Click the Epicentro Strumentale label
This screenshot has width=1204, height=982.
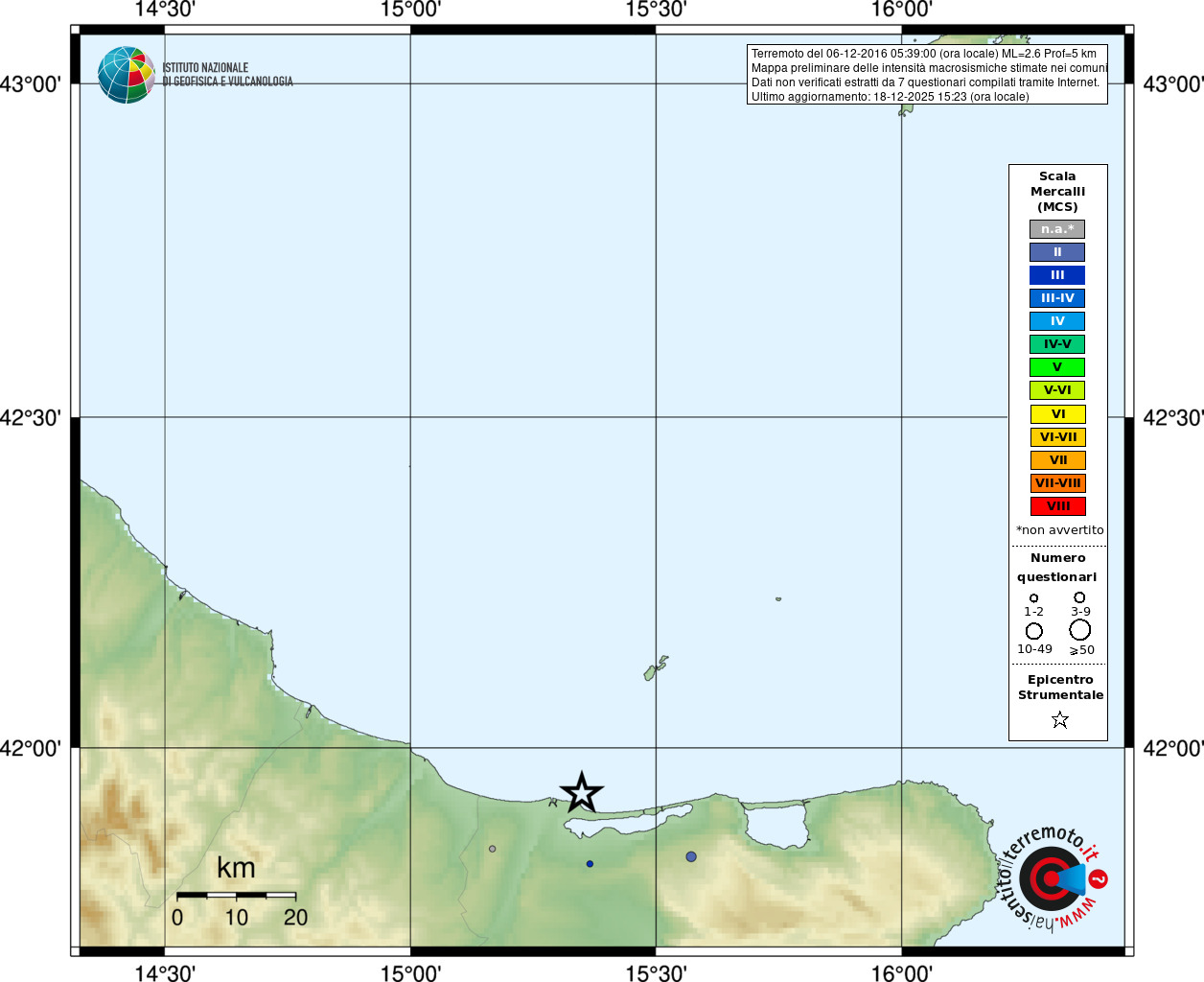pyautogui.click(x=1060, y=688)
